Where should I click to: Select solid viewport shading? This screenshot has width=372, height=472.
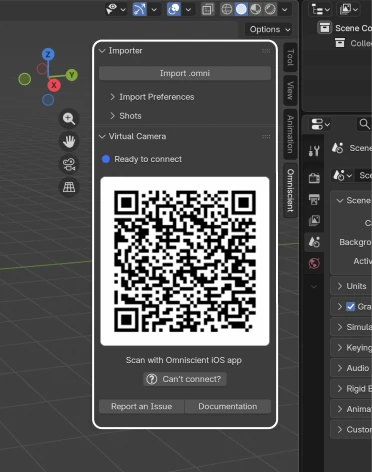[x=241, y=9]
